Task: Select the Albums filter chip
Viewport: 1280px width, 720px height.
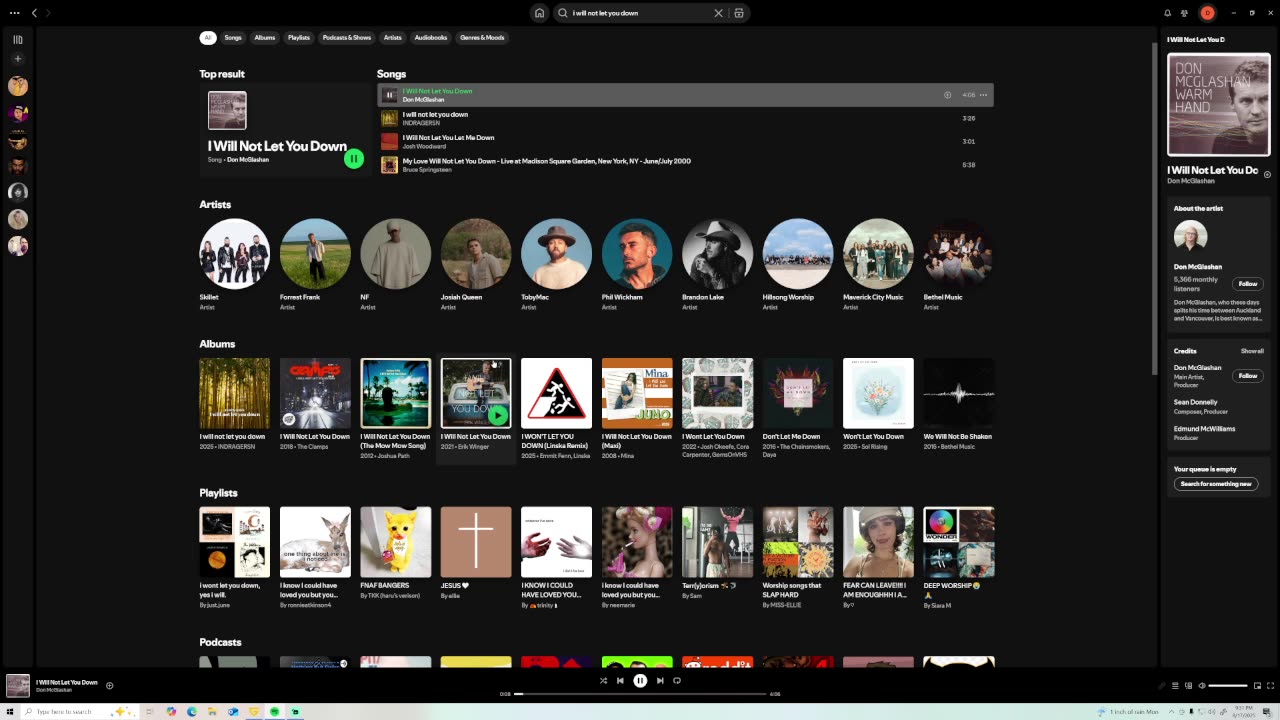Action: [x=265, y=38]
